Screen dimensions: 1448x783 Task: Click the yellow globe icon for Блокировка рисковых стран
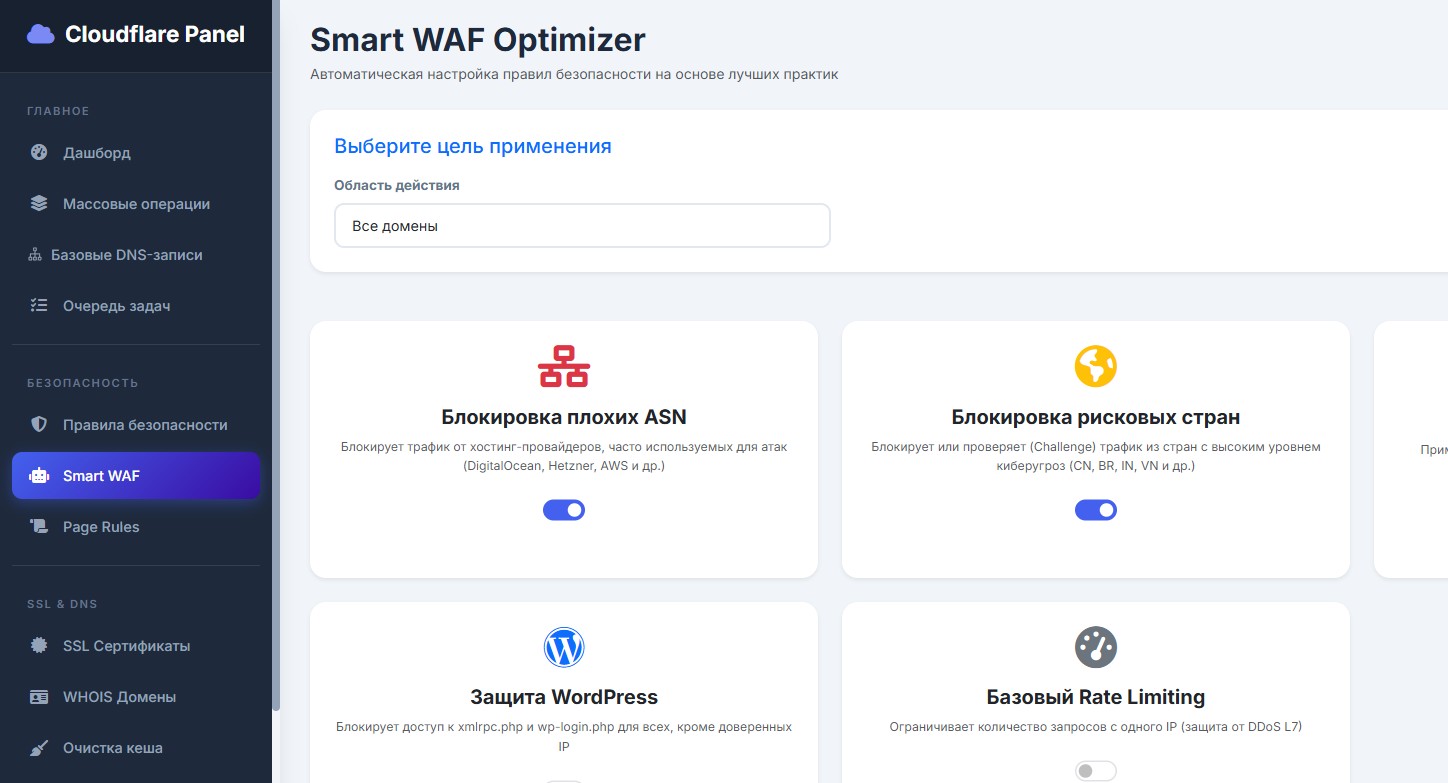tap(1096, 367)
